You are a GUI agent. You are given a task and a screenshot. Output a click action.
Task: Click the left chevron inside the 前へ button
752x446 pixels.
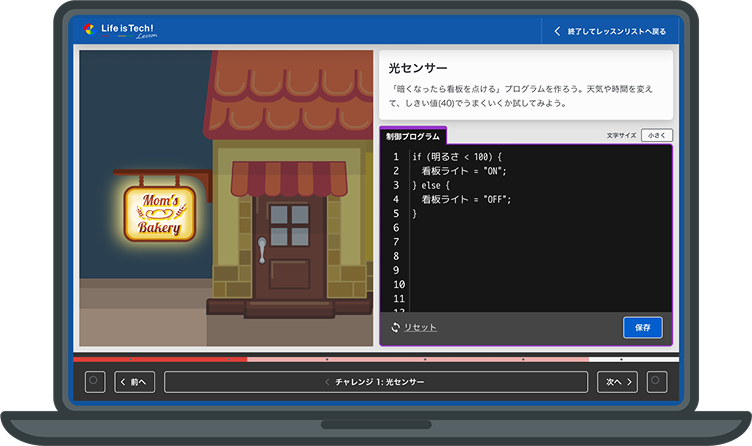124,381
